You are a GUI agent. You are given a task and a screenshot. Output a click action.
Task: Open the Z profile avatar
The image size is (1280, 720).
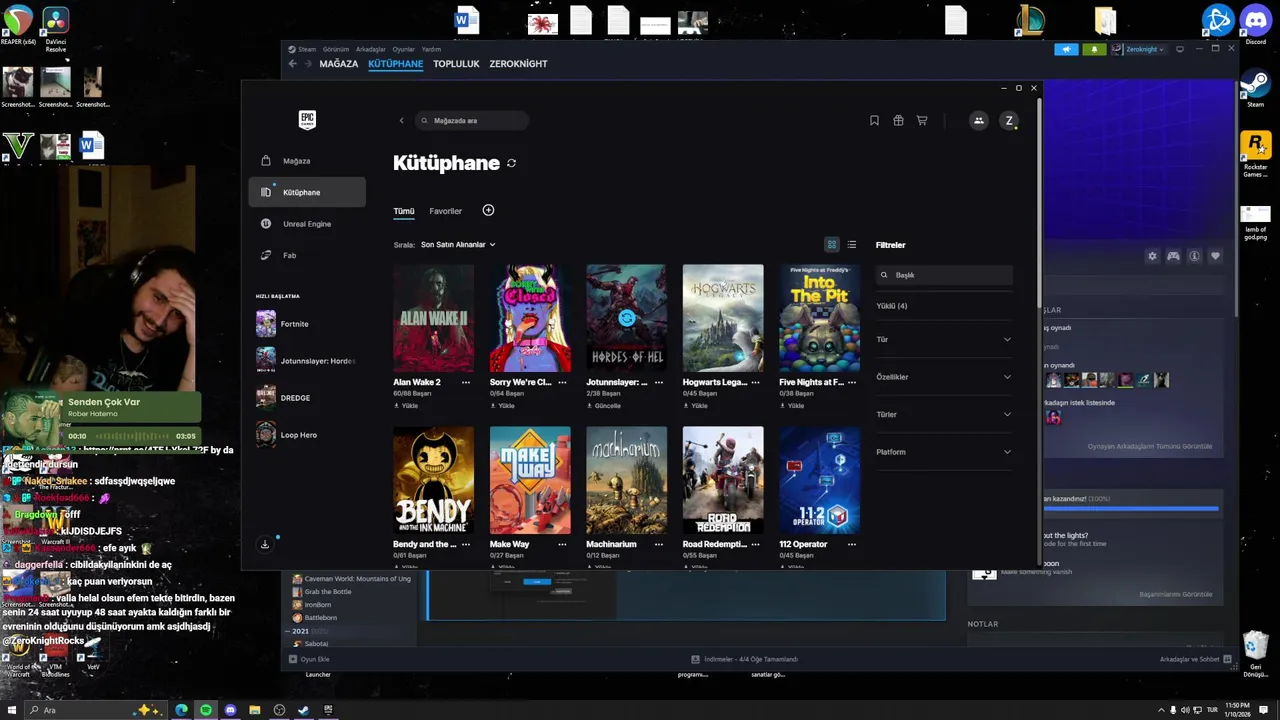(x=1009, y=121)
